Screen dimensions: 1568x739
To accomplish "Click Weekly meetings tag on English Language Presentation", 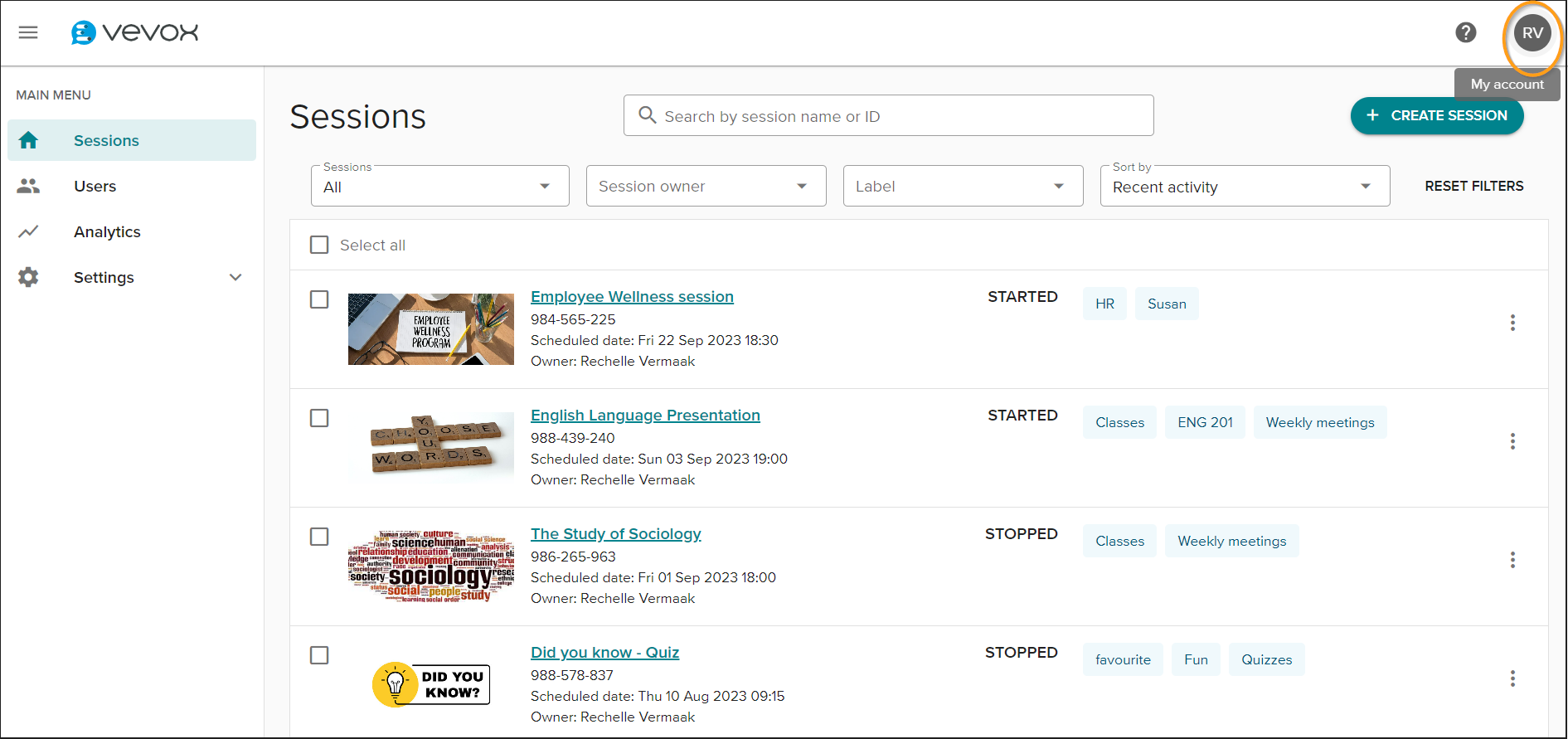I will [1320, 422].
